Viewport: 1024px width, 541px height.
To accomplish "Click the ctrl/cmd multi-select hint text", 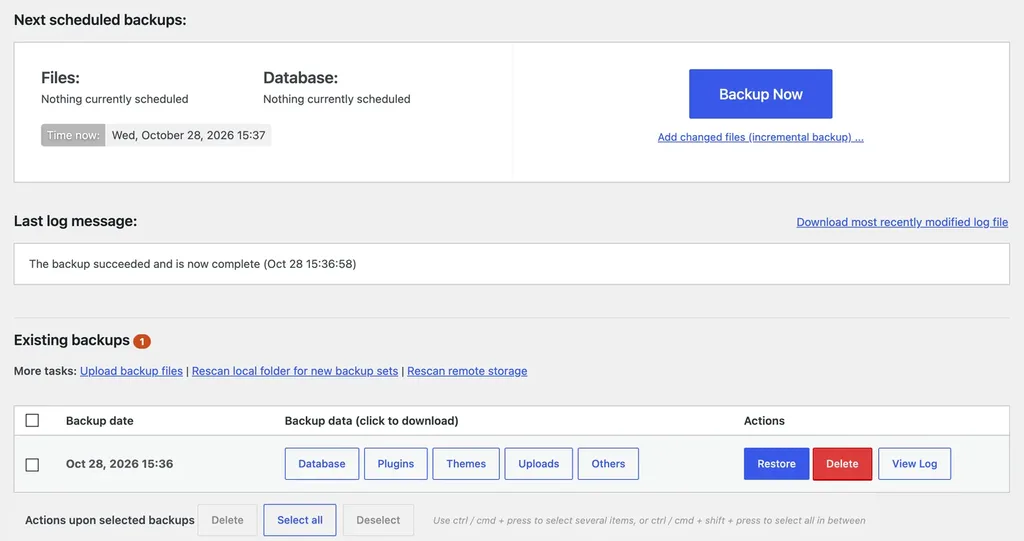I will click(x=649, y=521).
